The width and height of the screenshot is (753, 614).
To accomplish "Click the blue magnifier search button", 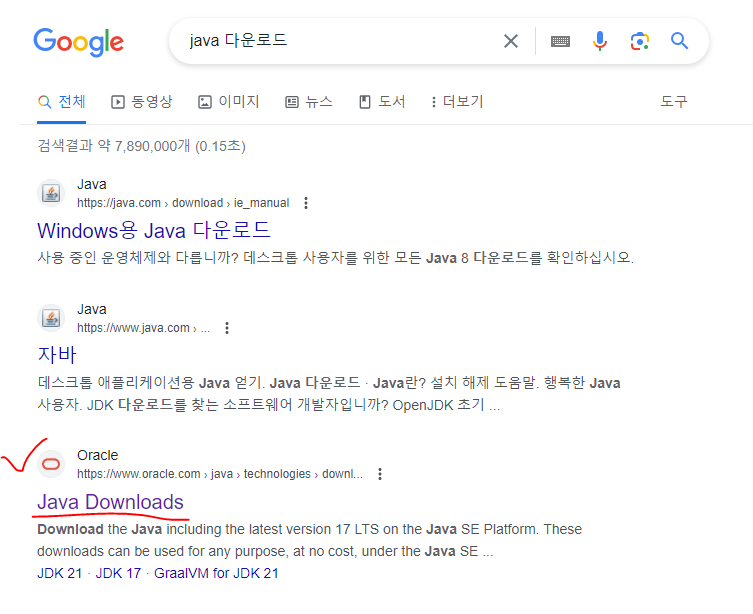I will [x=680, y=41].
